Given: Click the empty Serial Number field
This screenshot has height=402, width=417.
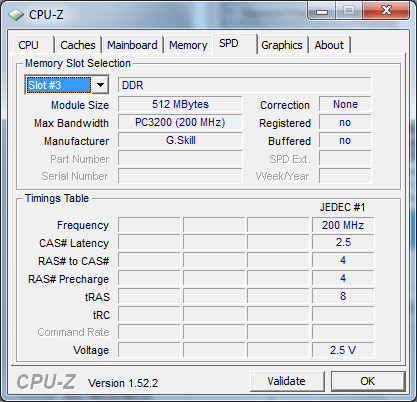Looking at the screenshot, I should pyautogui.click(x=180, y=176).
